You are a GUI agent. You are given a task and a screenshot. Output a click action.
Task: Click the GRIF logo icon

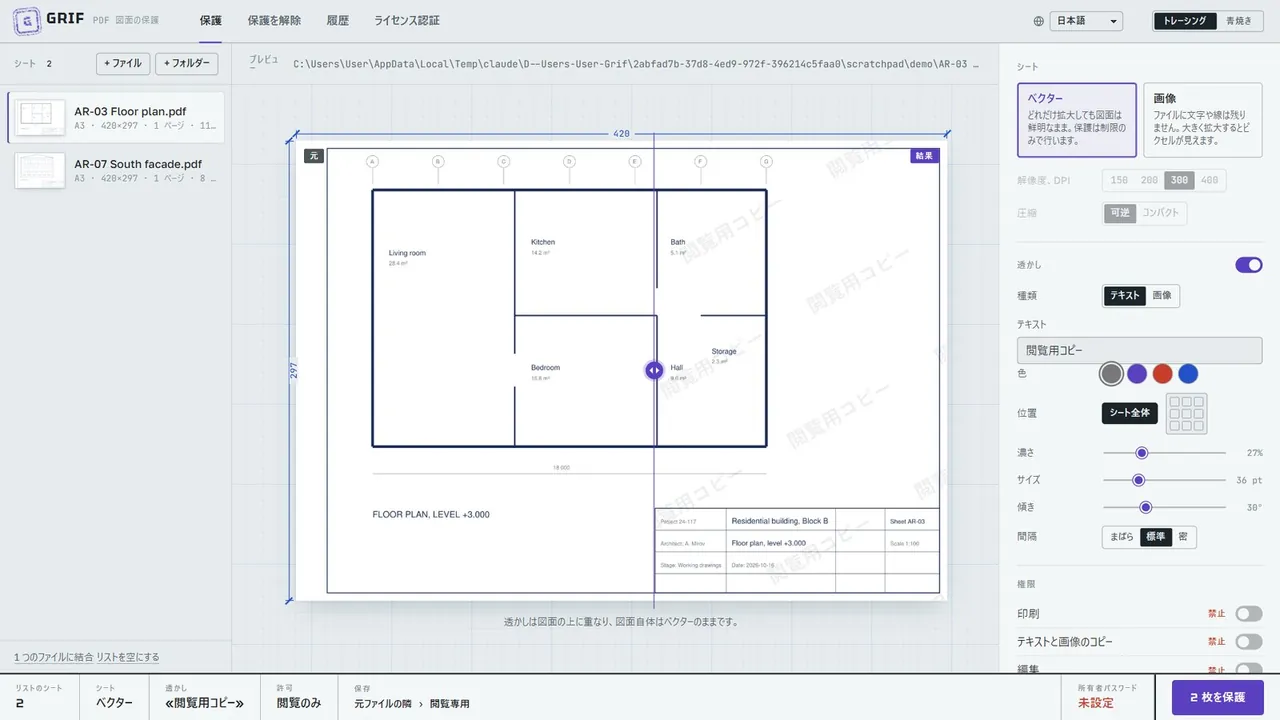(x=24, y=20)
